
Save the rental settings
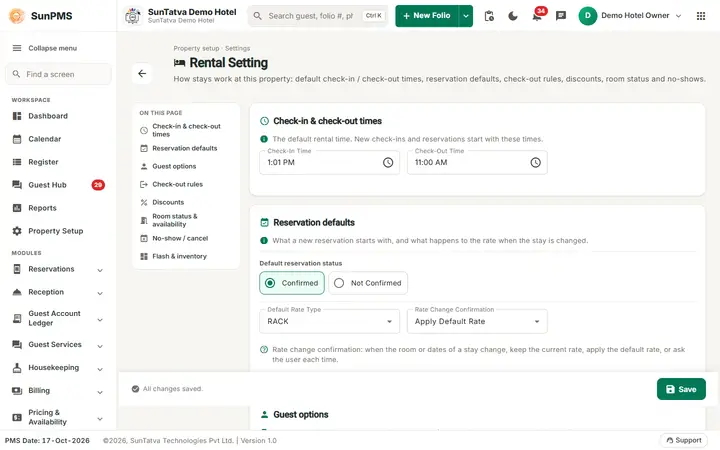tap(681, 389)
